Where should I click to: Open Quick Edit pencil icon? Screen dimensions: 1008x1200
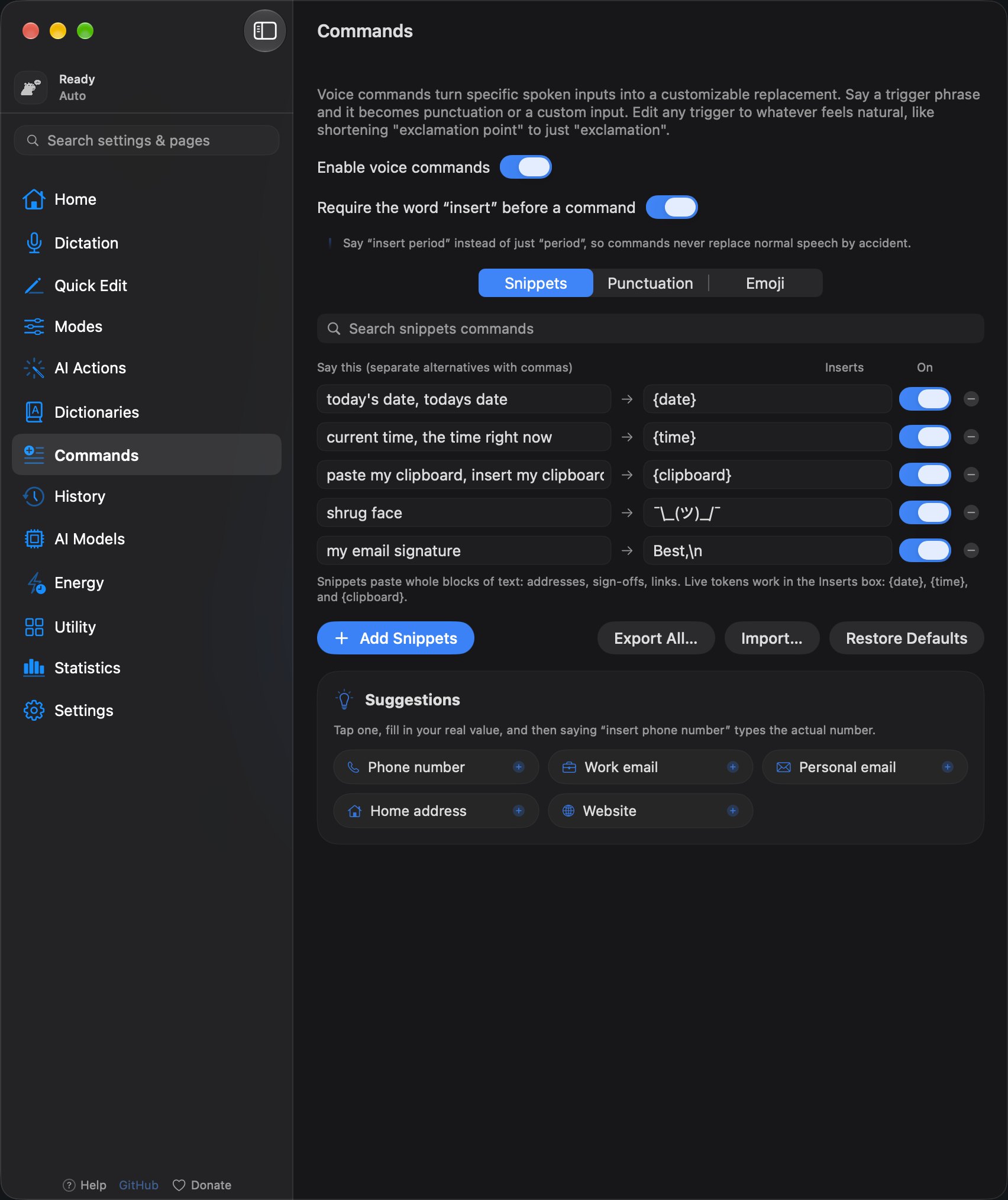coord(34,286)
